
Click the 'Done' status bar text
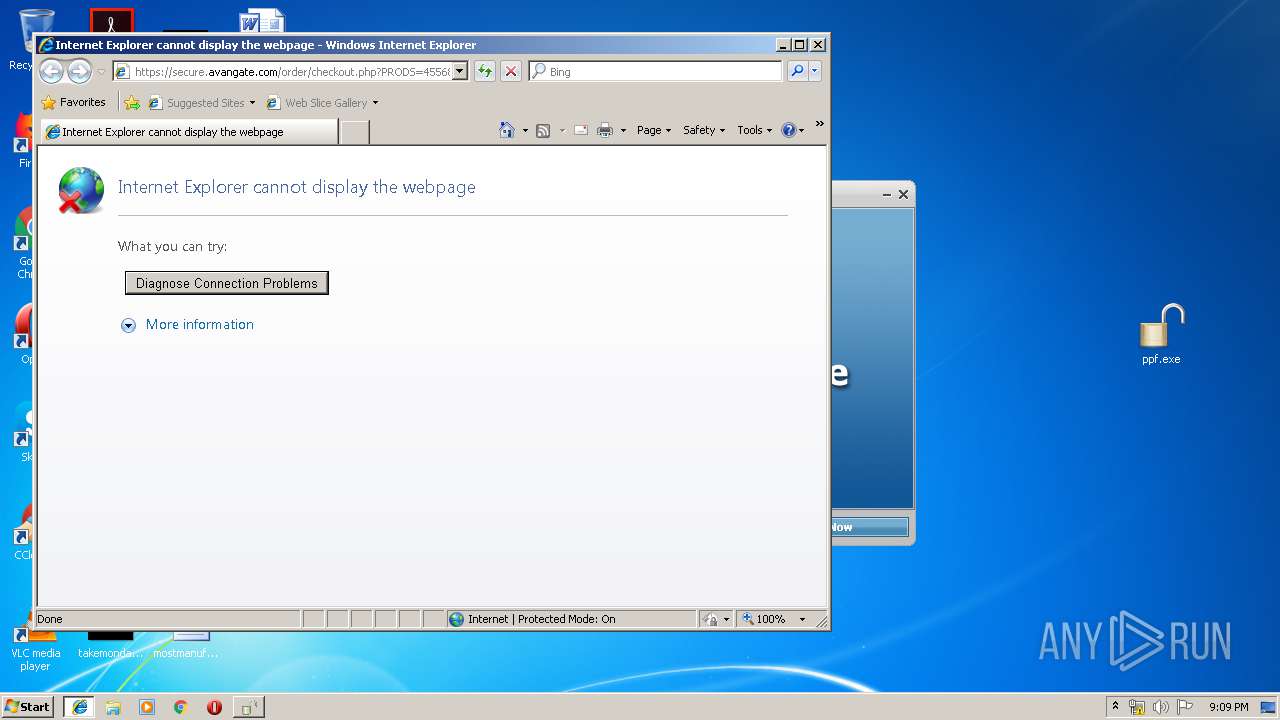pos(50,619)
